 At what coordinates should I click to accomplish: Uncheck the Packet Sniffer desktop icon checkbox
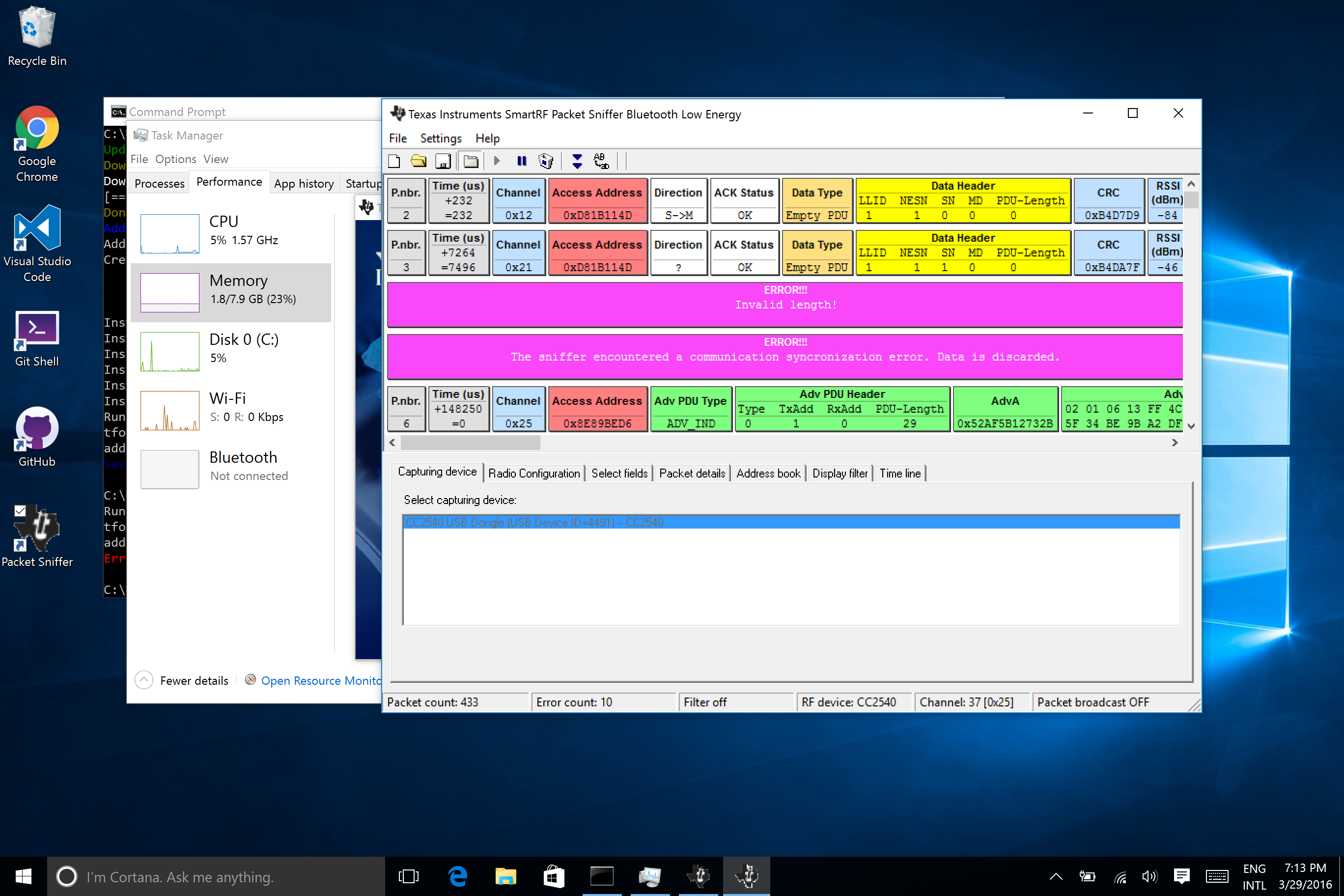(20, 510)
